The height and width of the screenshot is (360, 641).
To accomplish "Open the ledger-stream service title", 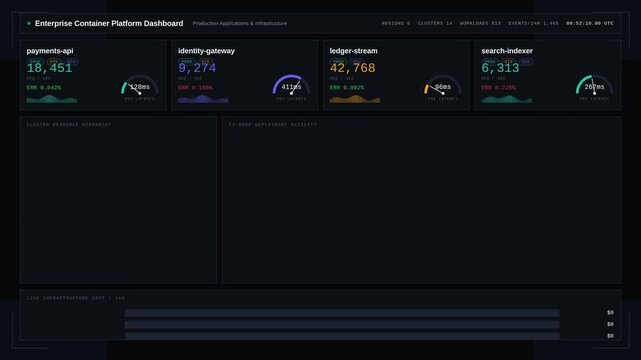I will [x=354, y=51].
